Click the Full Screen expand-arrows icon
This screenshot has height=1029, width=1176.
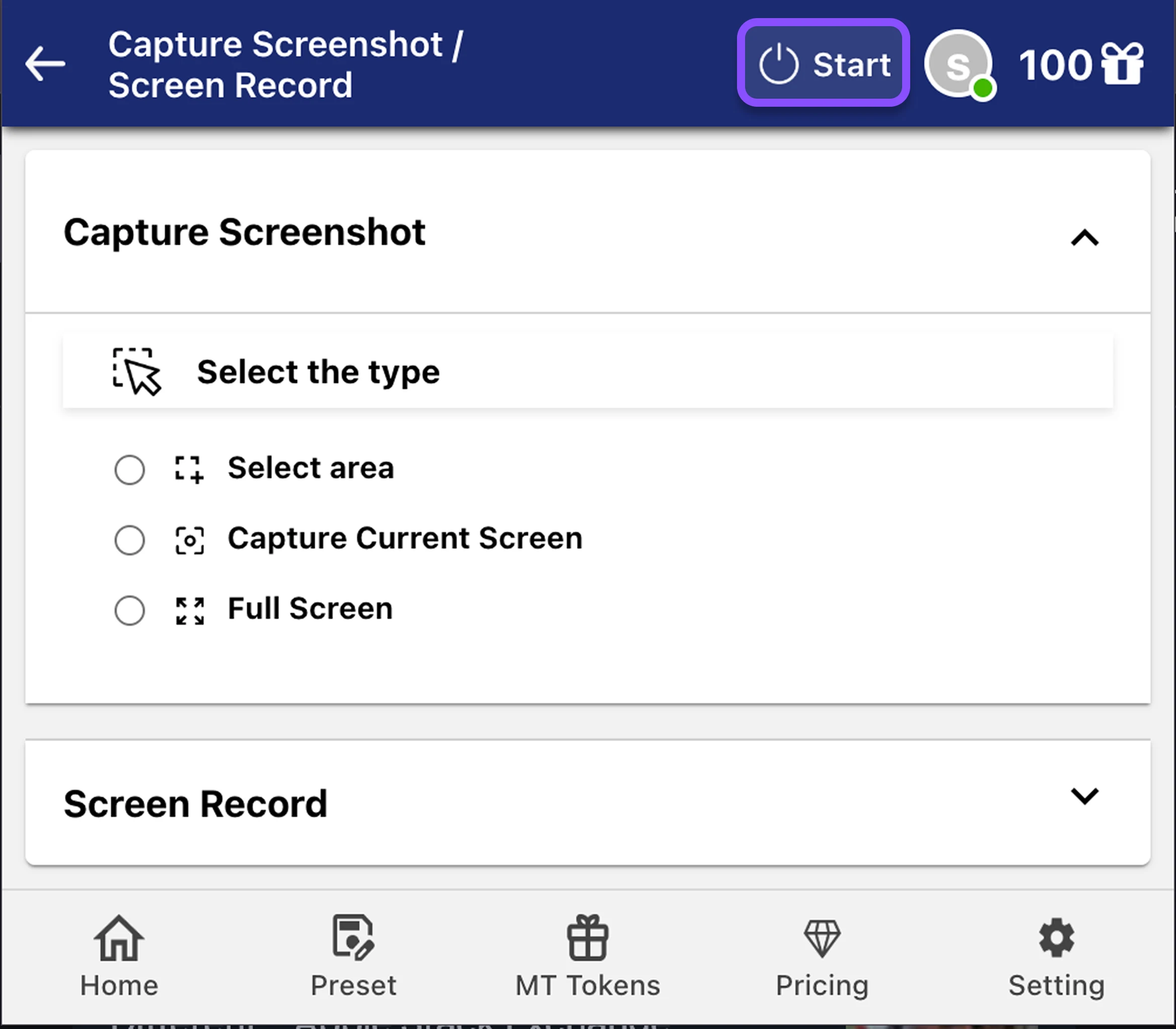click(x=189, y=610)
